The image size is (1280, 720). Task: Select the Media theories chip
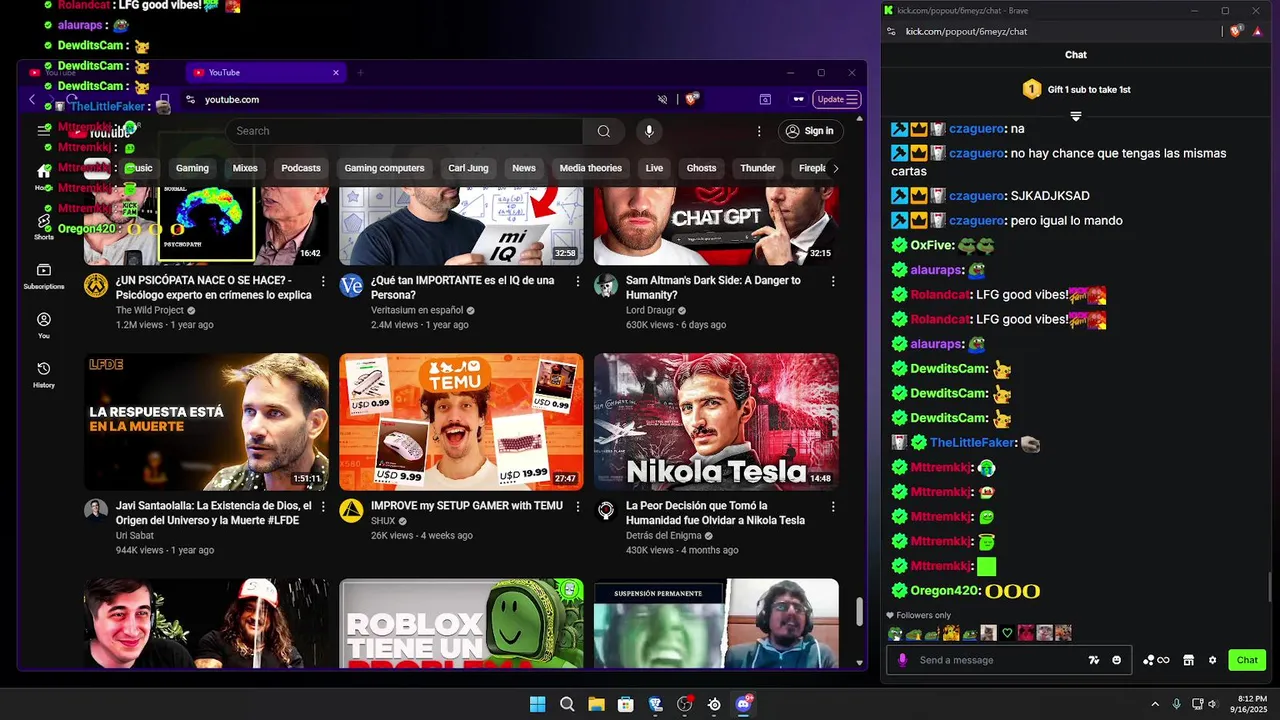pyautogui.click(x=591, y=168)
